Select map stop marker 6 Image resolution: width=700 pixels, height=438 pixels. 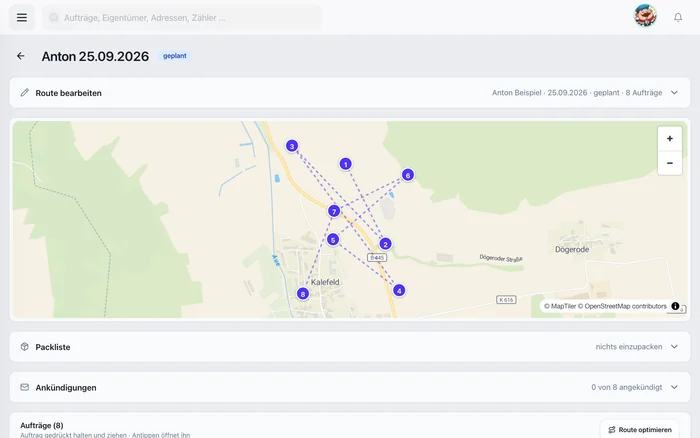point(408,175)
